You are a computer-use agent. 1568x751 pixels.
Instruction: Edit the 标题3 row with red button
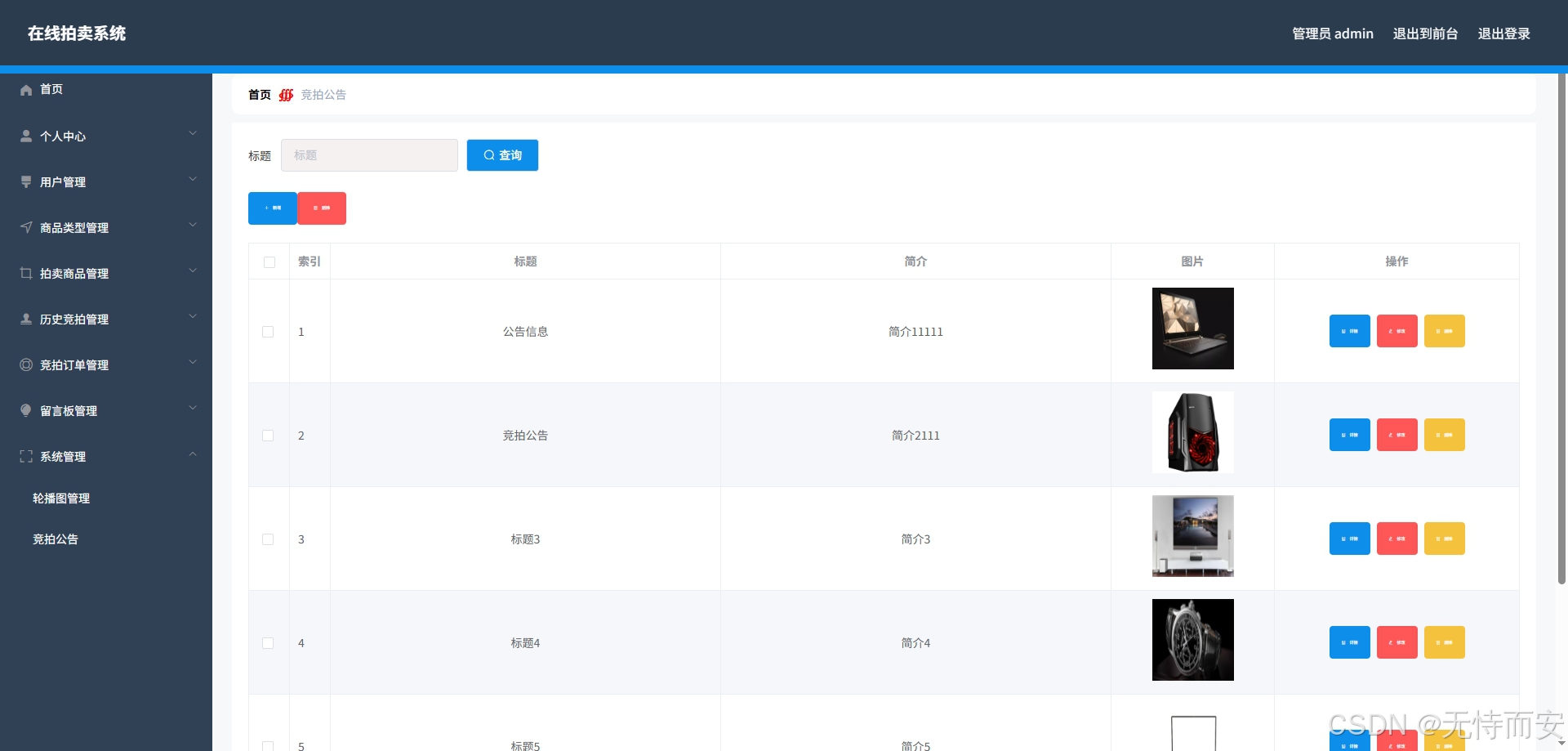1397,539
